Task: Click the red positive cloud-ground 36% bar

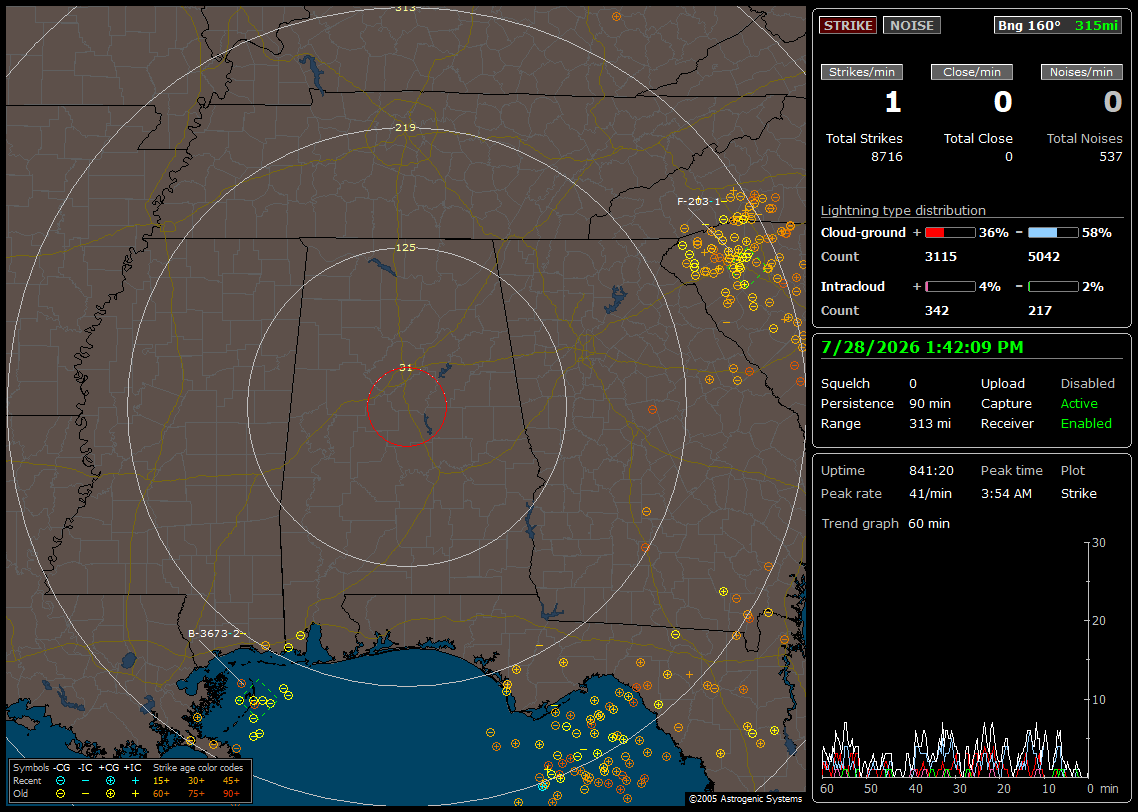Action: [x=950, y=233]
